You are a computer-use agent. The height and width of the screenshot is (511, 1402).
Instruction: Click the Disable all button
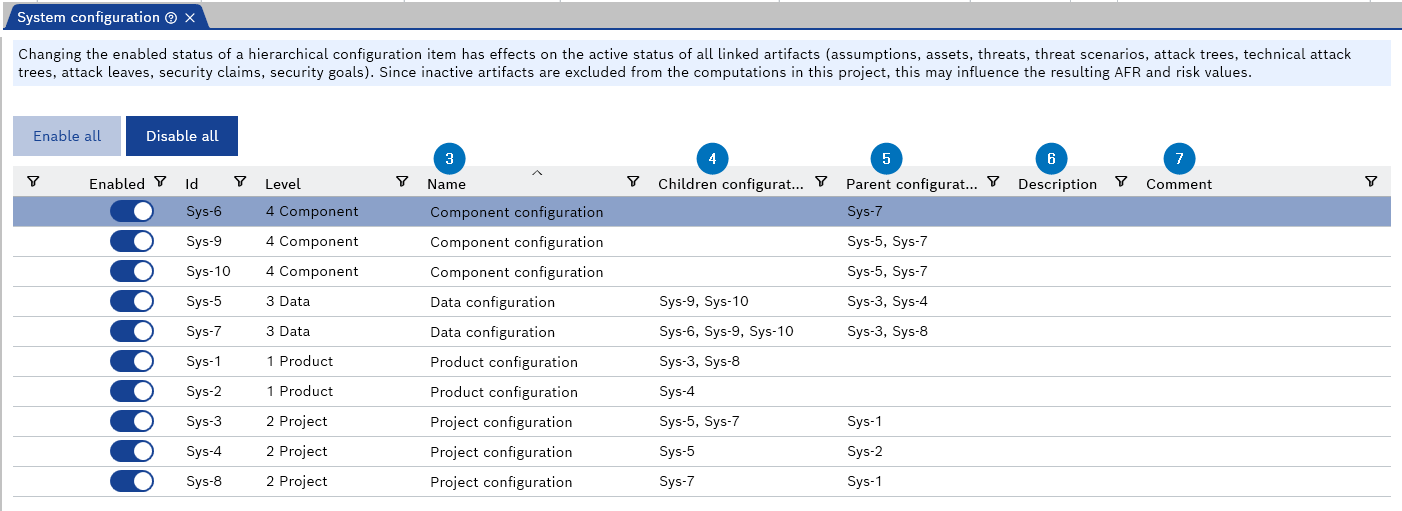point(182,136)
